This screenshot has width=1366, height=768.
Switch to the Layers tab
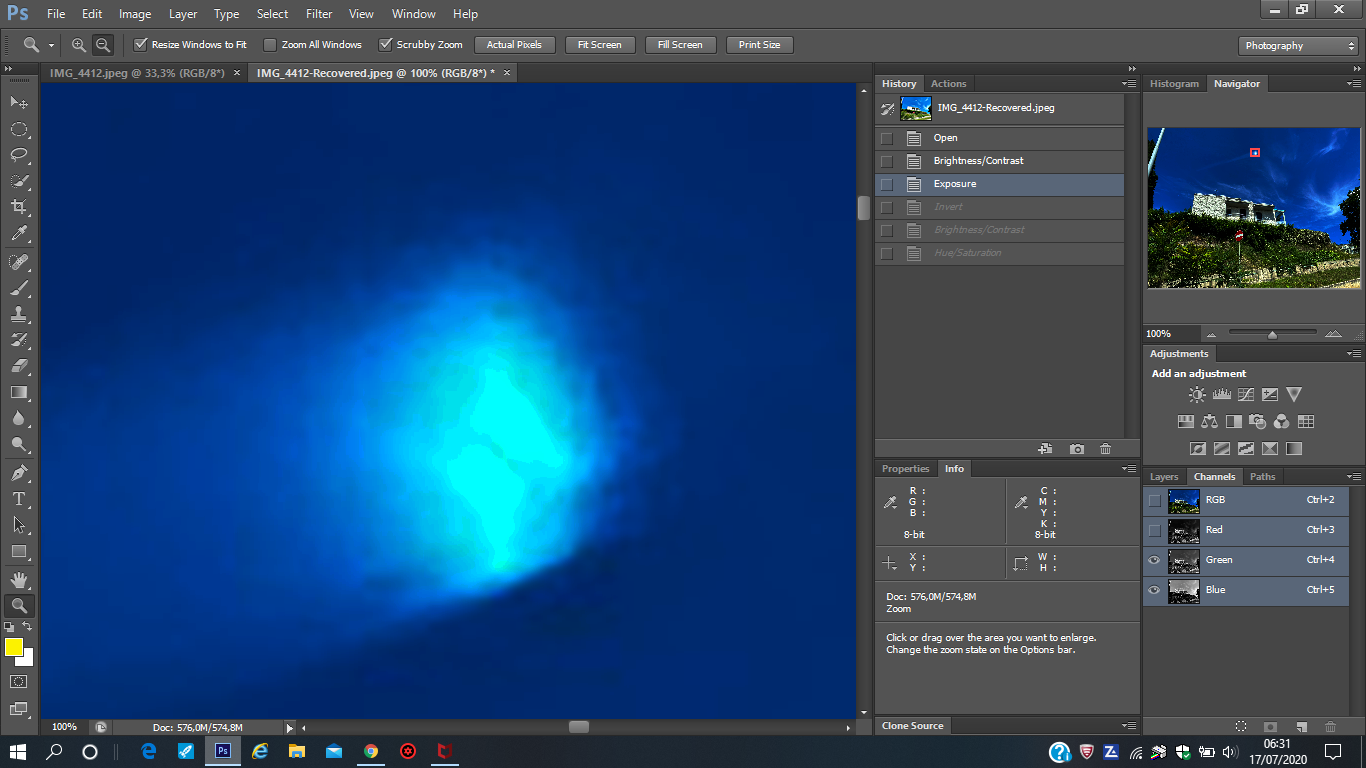1164,477
